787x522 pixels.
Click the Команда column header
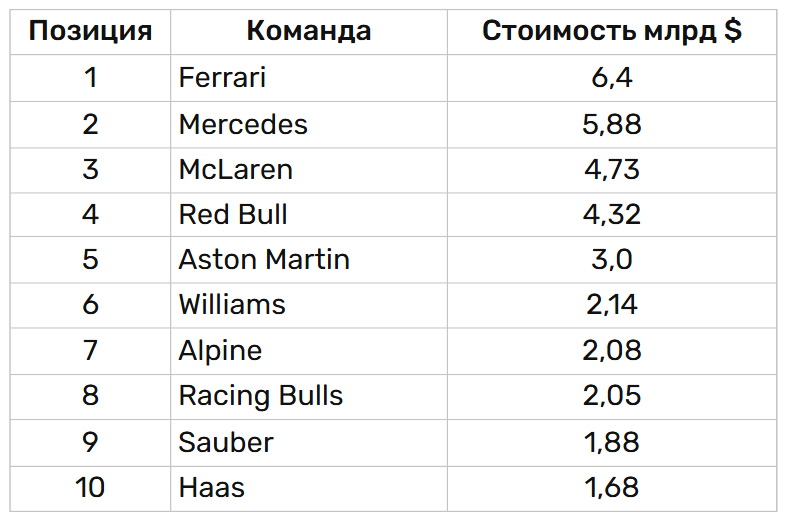coord(308,32)
